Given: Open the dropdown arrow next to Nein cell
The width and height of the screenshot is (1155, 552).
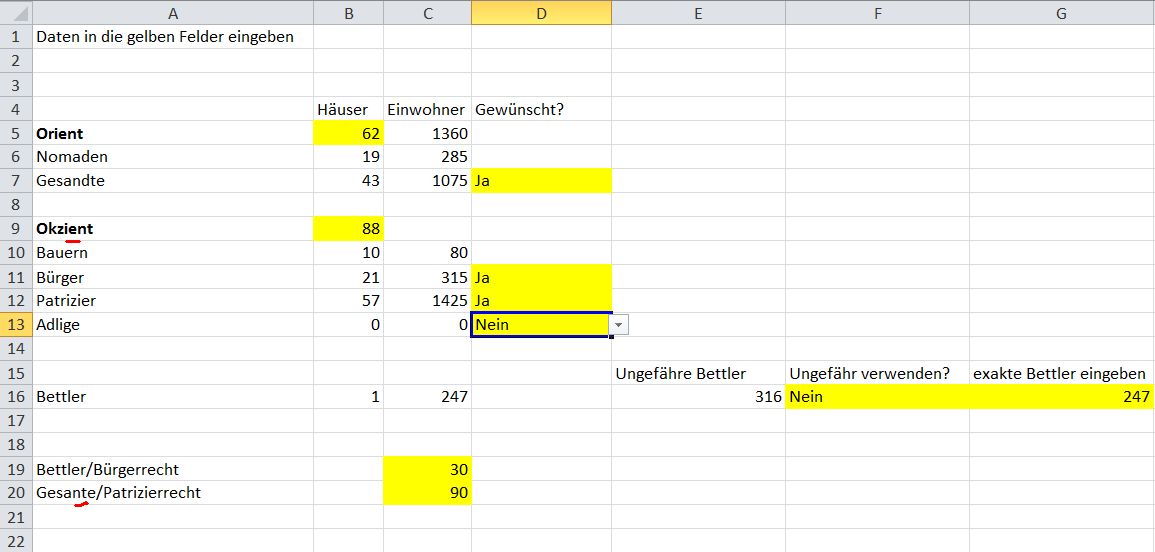Looking at the screenshot, I should 620,325.
